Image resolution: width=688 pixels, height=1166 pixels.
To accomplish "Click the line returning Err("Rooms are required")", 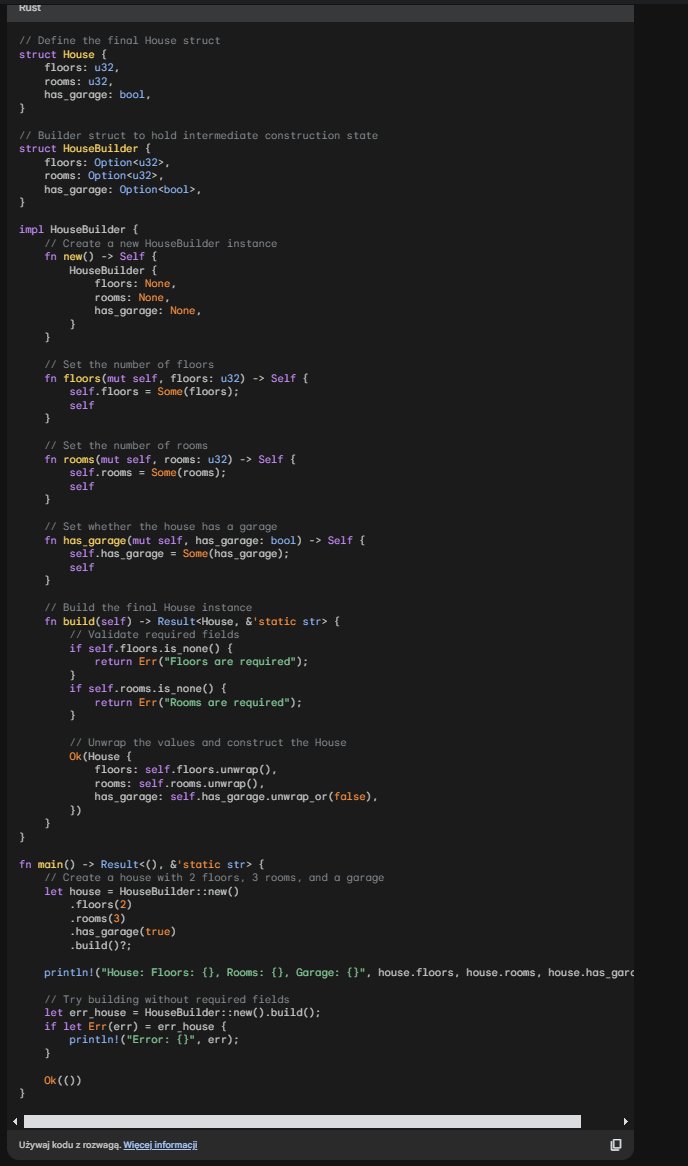I will coord(199,702).
